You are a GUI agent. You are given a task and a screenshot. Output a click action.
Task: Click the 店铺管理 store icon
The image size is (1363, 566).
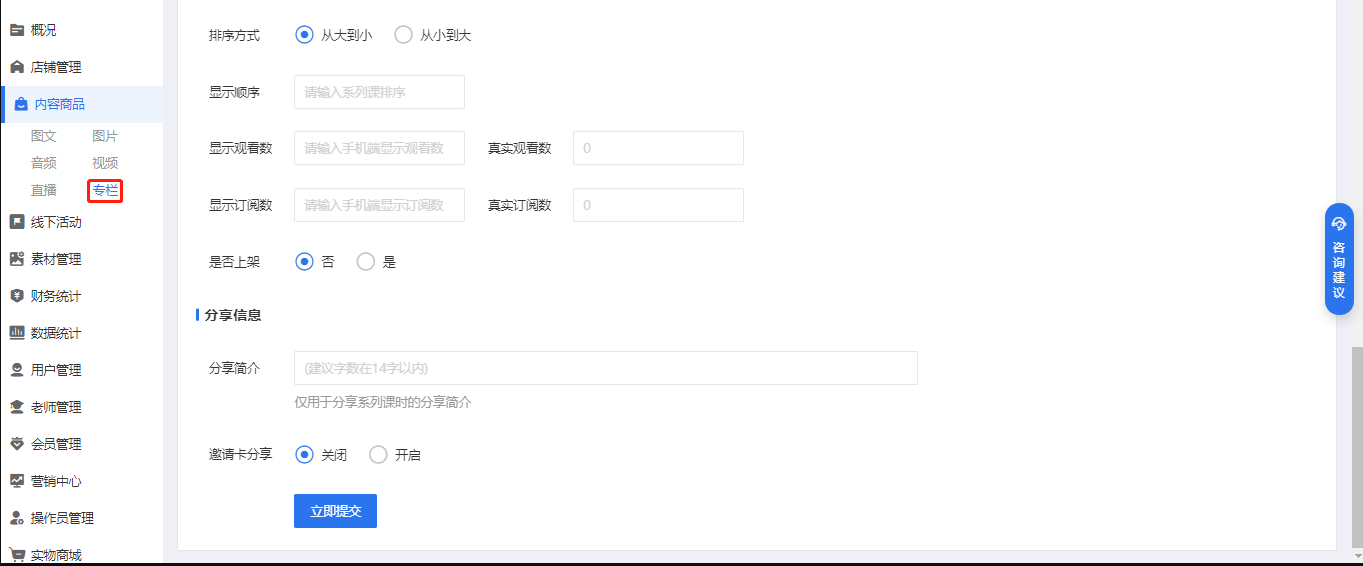point(17,67)
